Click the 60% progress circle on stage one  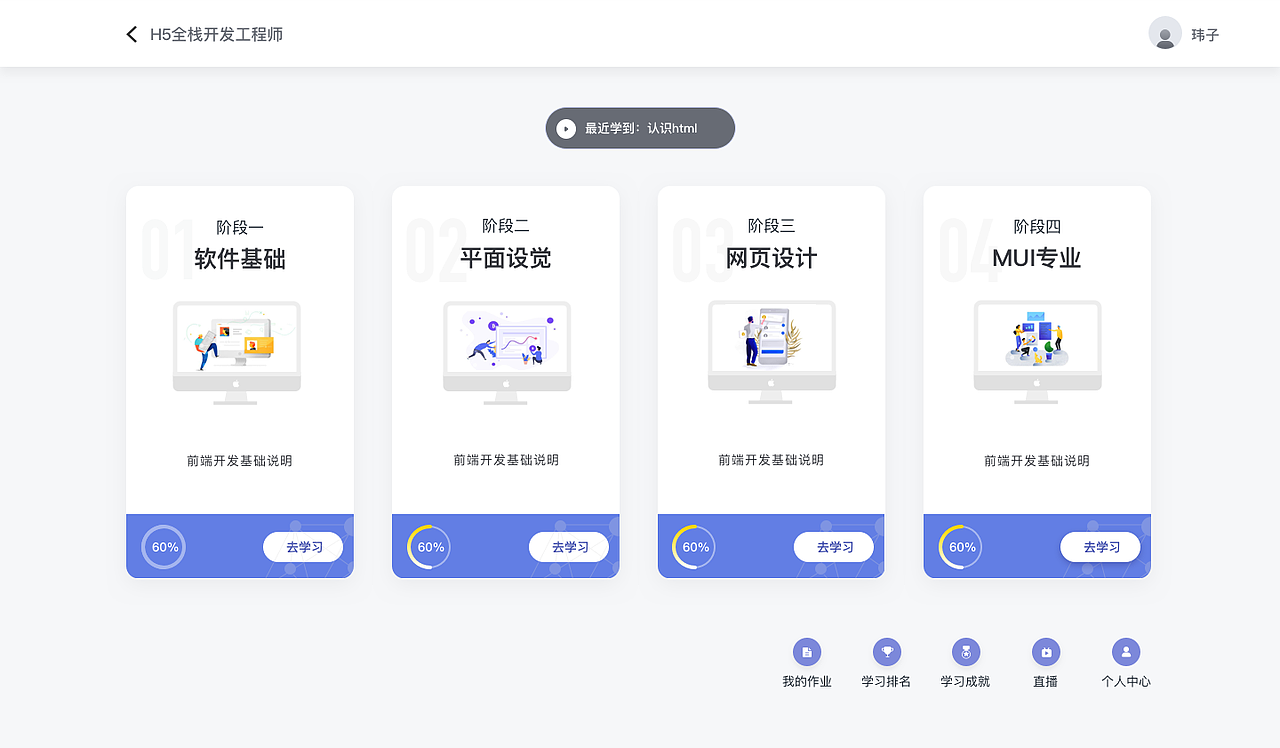coord(163,547)
